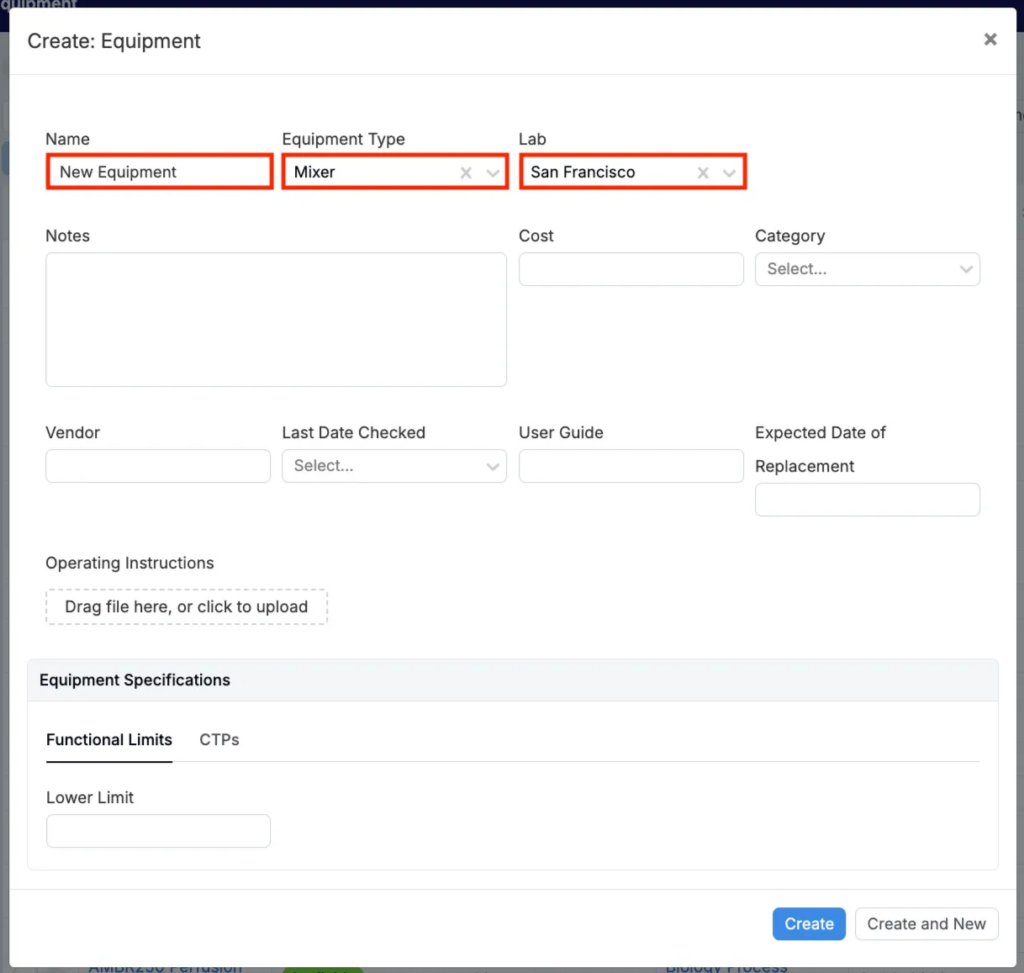Click the Equipment Specifications section header
The image size is (1024, 973).
(x=135, y=680)
